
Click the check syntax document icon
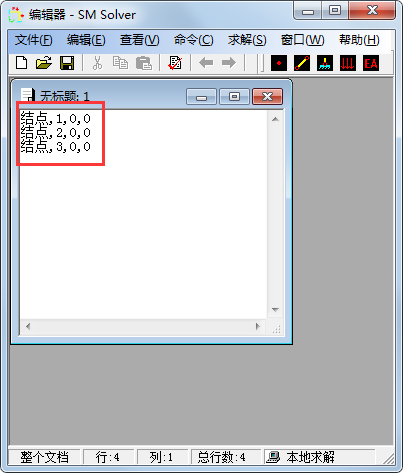(175, 63)
